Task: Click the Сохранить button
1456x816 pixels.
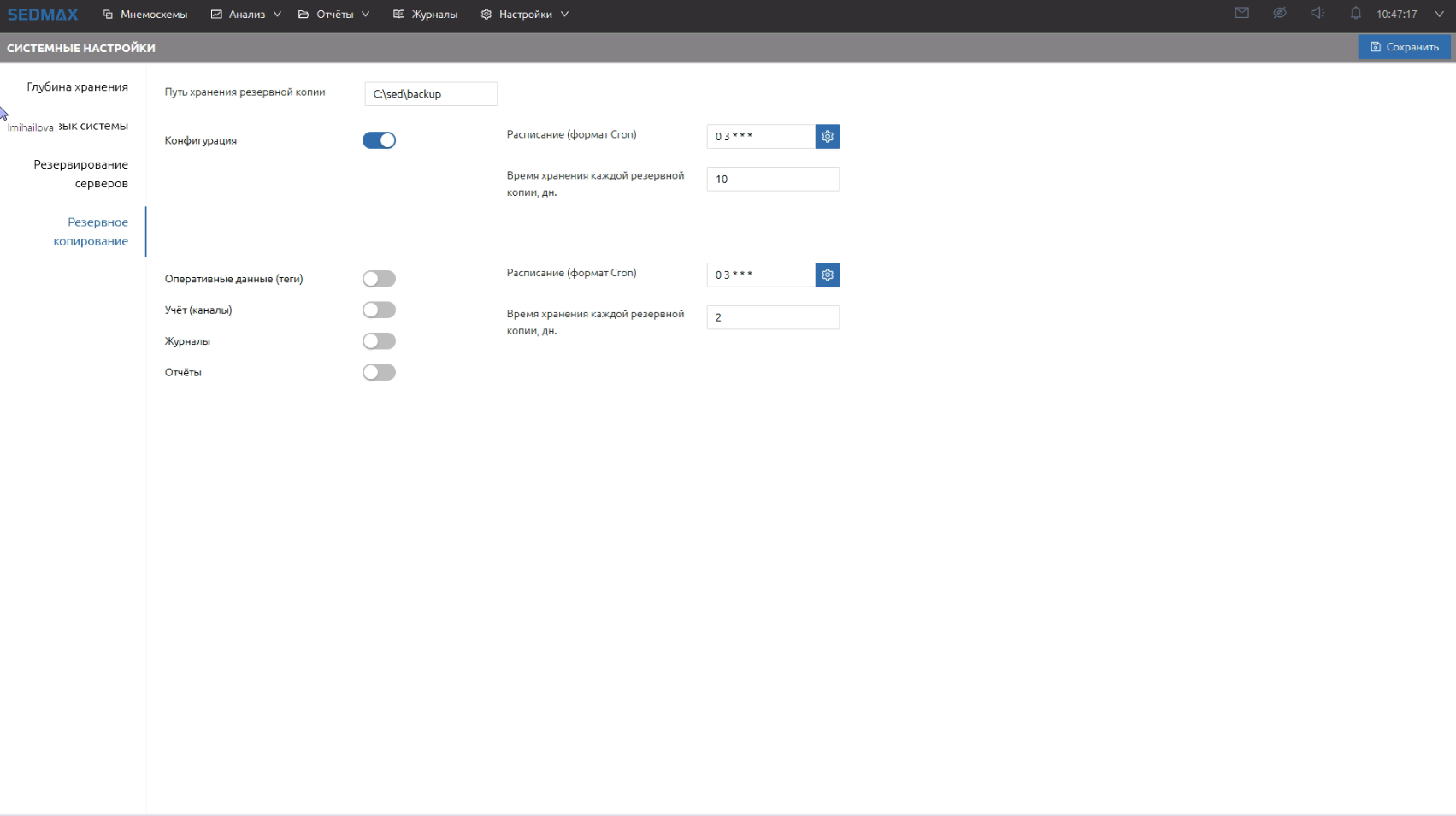Action: point(1404,47)
